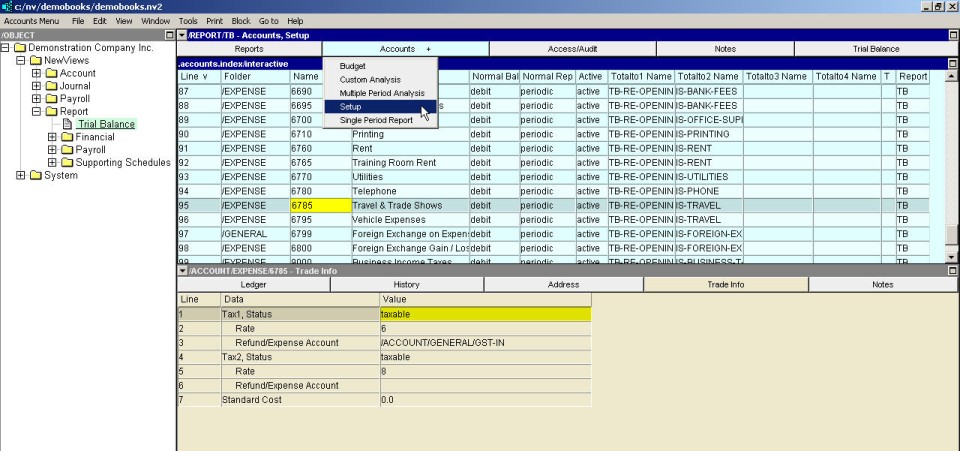Screen dimensions: 960x451
Task: Click the Trial Balance document icon
Action: [x=68, y=125]
